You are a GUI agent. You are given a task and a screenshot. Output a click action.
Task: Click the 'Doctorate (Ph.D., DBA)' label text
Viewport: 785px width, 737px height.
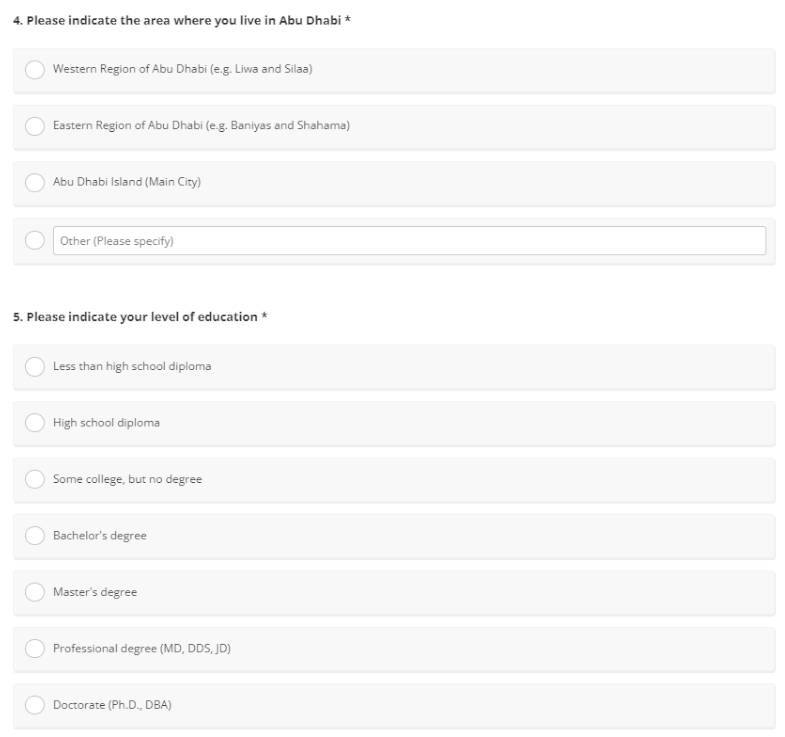pos(112,705)
